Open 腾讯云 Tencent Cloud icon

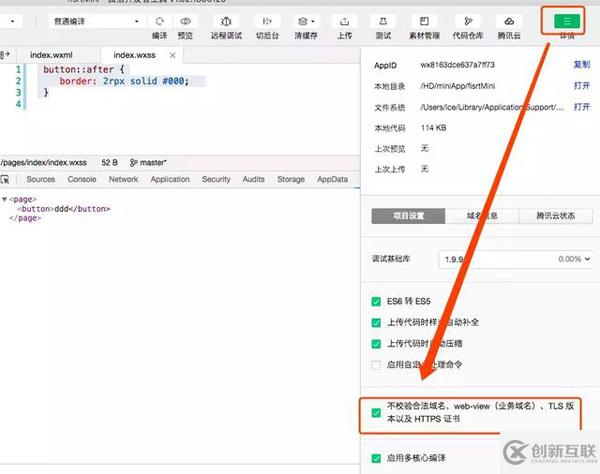(509, 21)
